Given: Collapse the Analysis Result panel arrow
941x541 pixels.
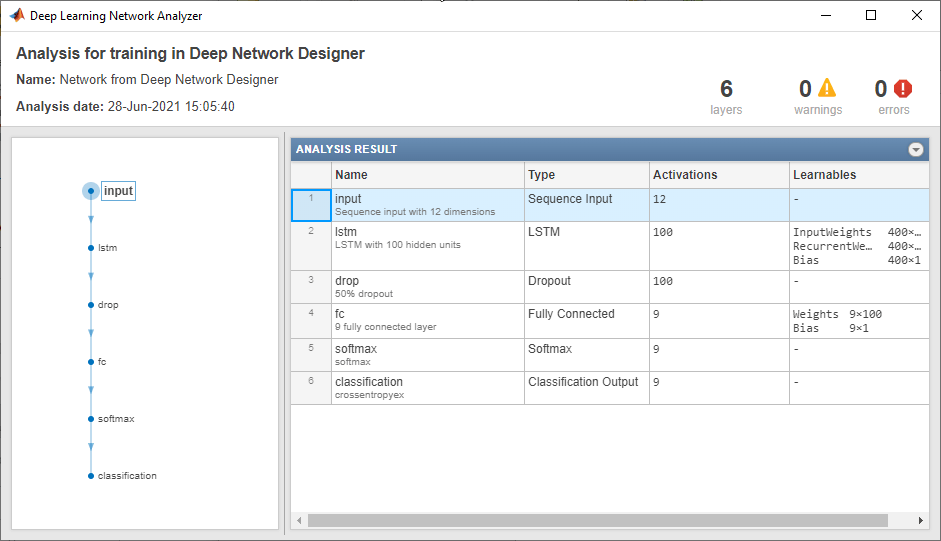Looking at the screenshot, I should [x=915, y=150].
